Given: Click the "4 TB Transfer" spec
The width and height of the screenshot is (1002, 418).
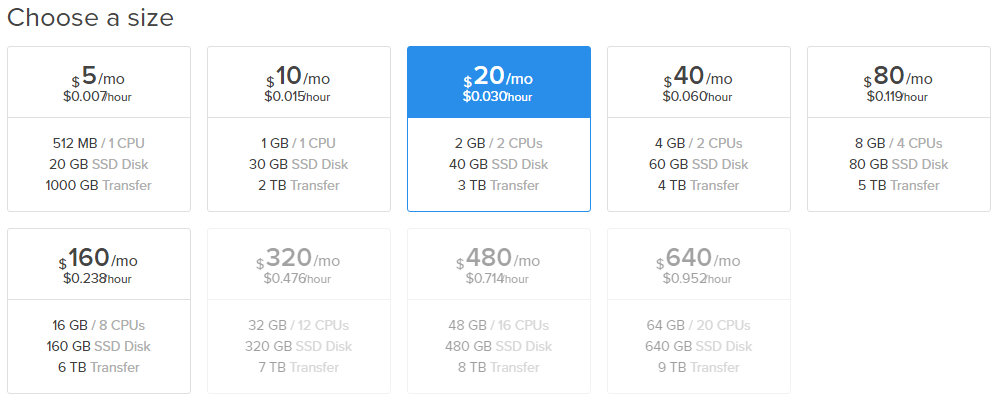Looking at the screenshot, I should tap(698, 185).
